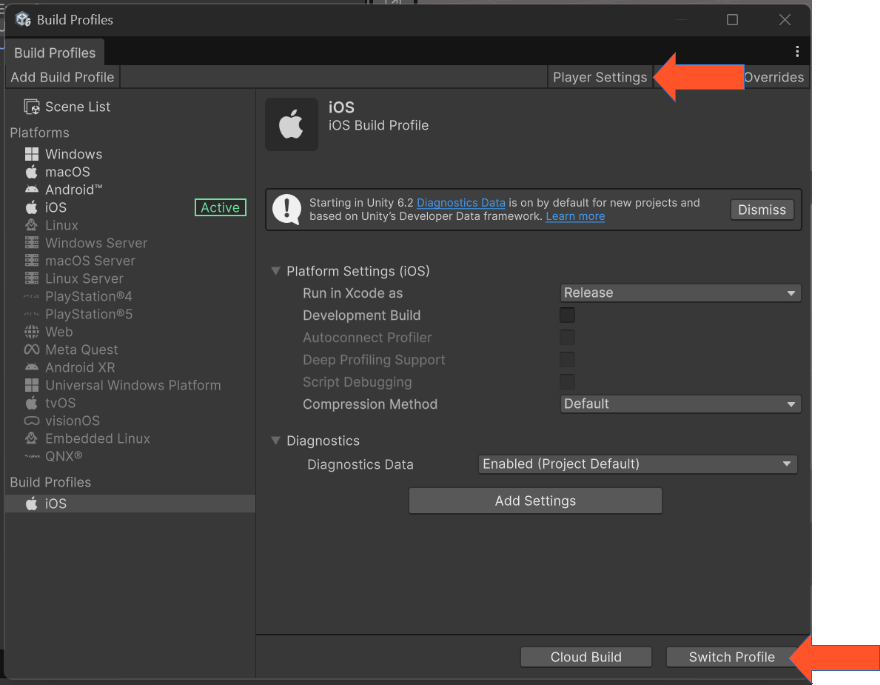Viewport: 880px width, 685px height.
Task: Click the Android XR icon
Action: coord(31,367)
